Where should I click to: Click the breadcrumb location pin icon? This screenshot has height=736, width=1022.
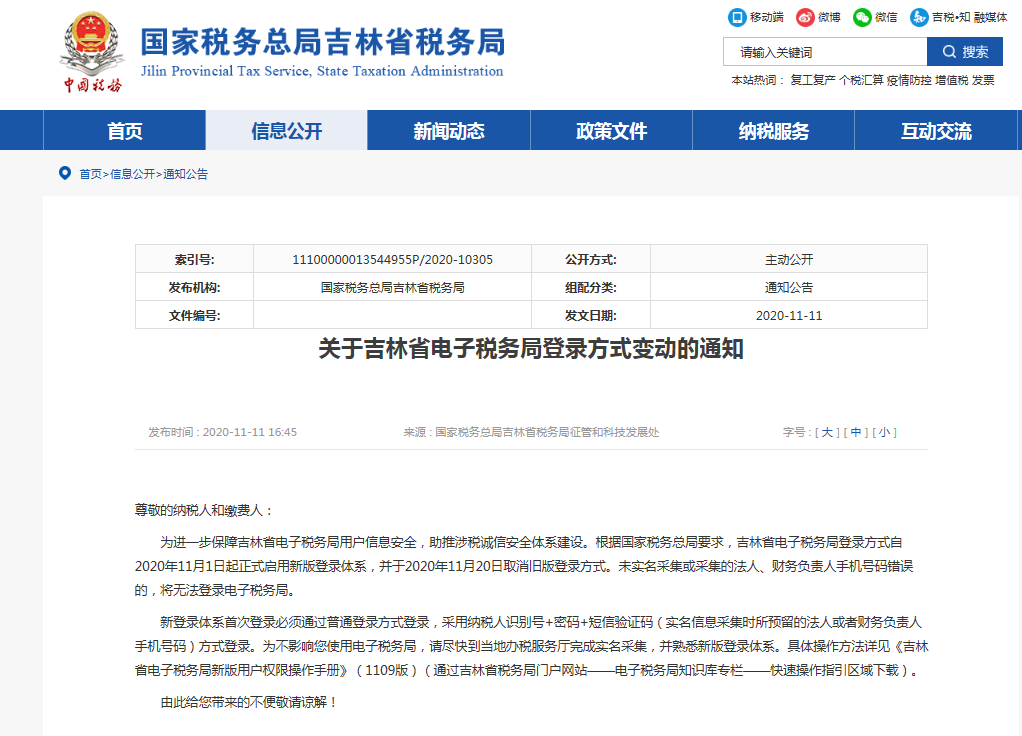[65, 173]
